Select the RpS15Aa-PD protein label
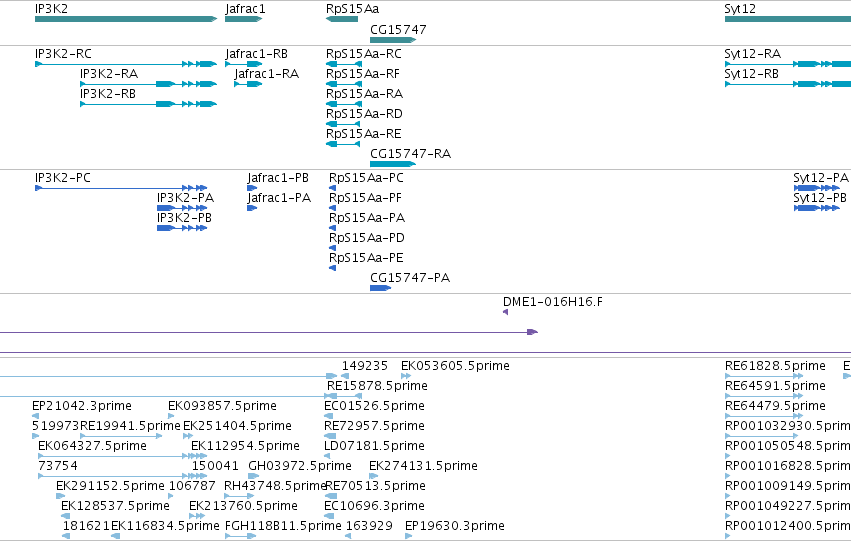 [367, 238]
